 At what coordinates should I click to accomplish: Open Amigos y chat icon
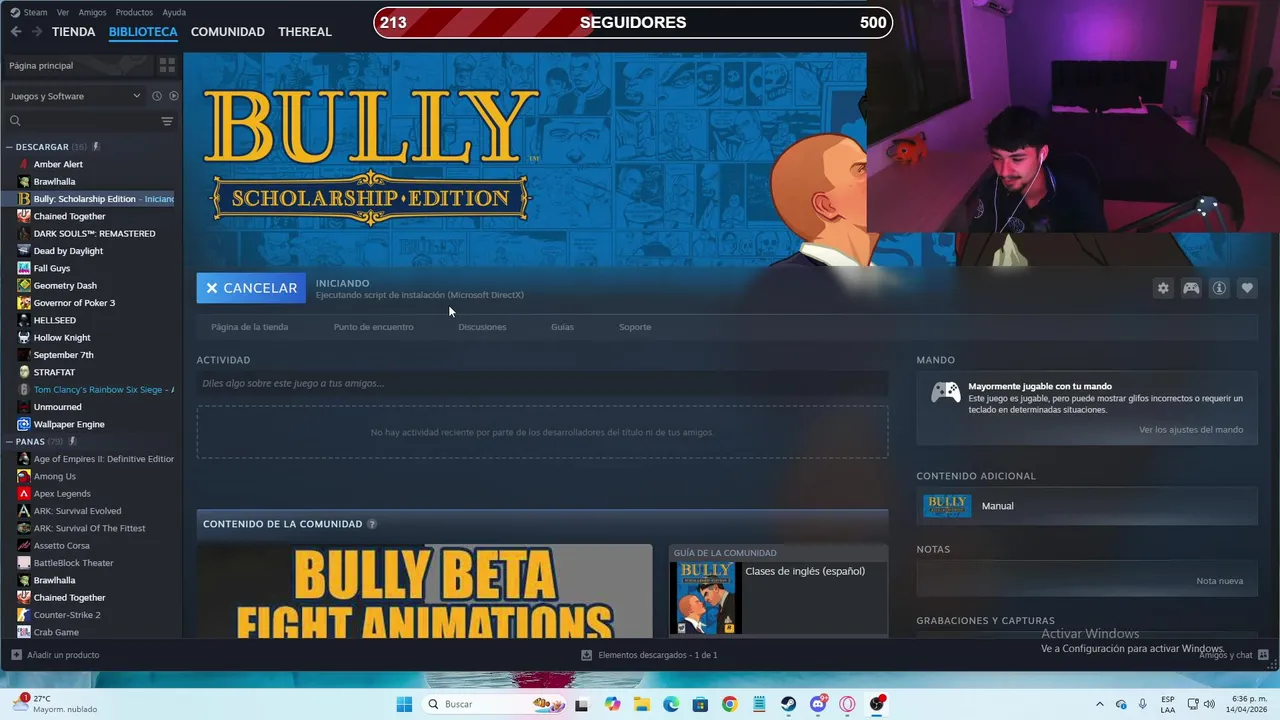click(1264, 656)
